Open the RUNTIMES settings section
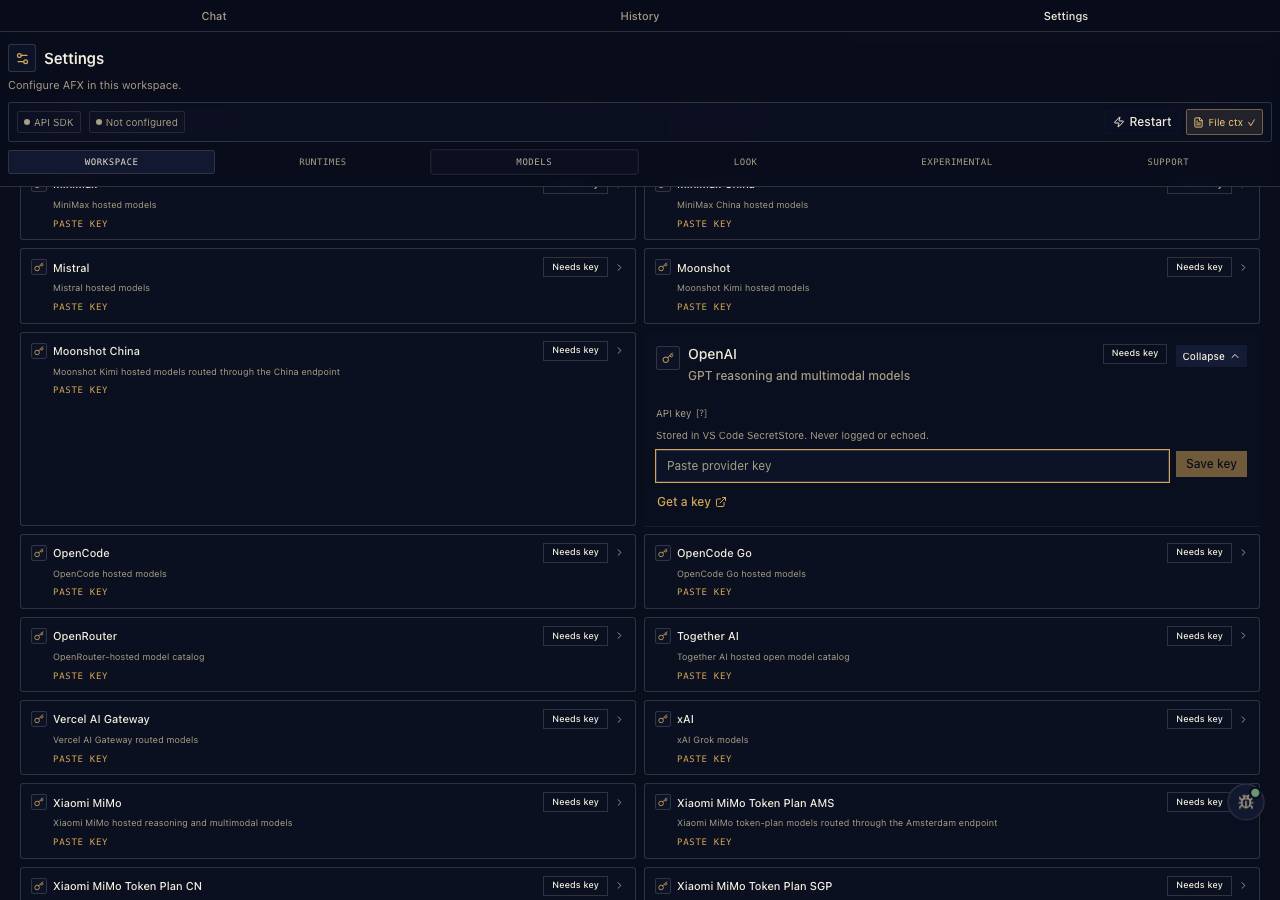Viewport: 1280px width, 900px height. tap(323, 162)
